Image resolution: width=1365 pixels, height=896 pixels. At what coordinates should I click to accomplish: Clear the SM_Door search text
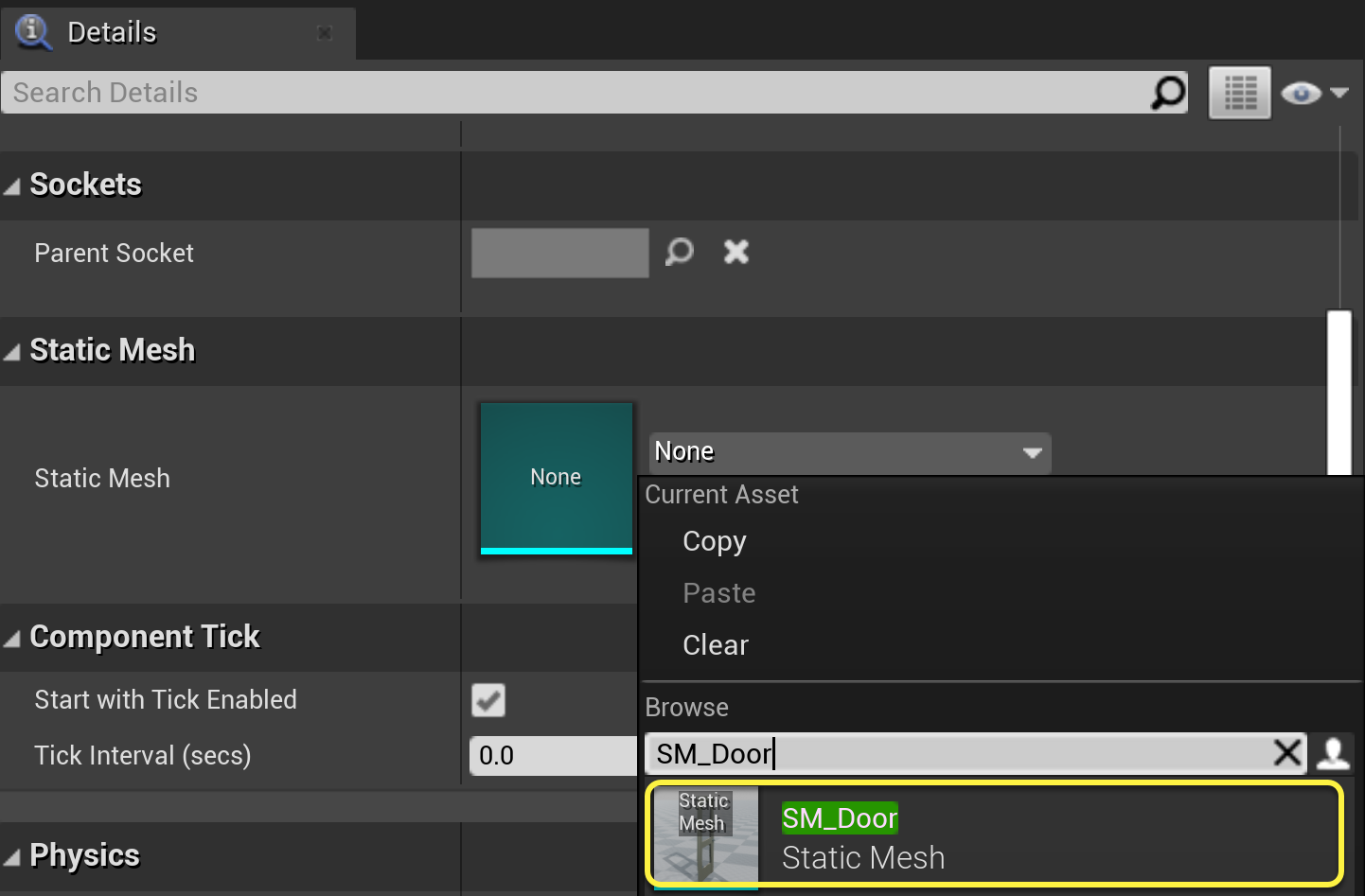click(x=1286, y=753)
